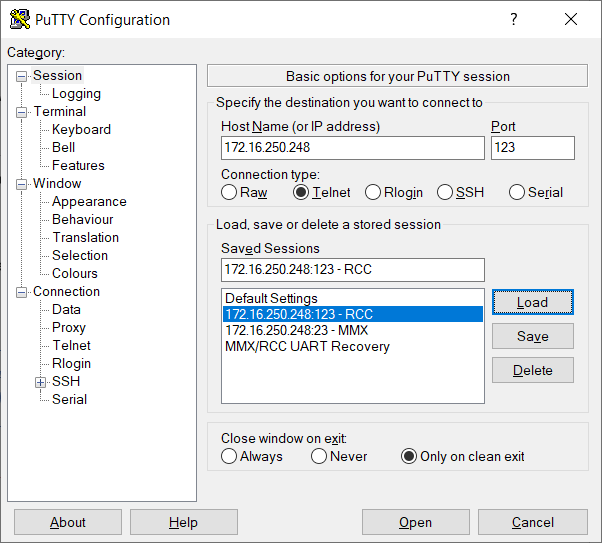Screen dimensions: 602x543
Task: Pick the 172.16.250.248:23 - MMX session
Action: [x=298, y=330]
